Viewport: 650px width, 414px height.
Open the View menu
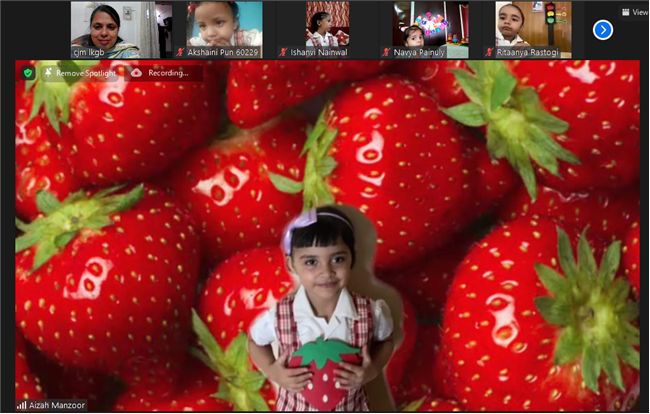(635, 12)
